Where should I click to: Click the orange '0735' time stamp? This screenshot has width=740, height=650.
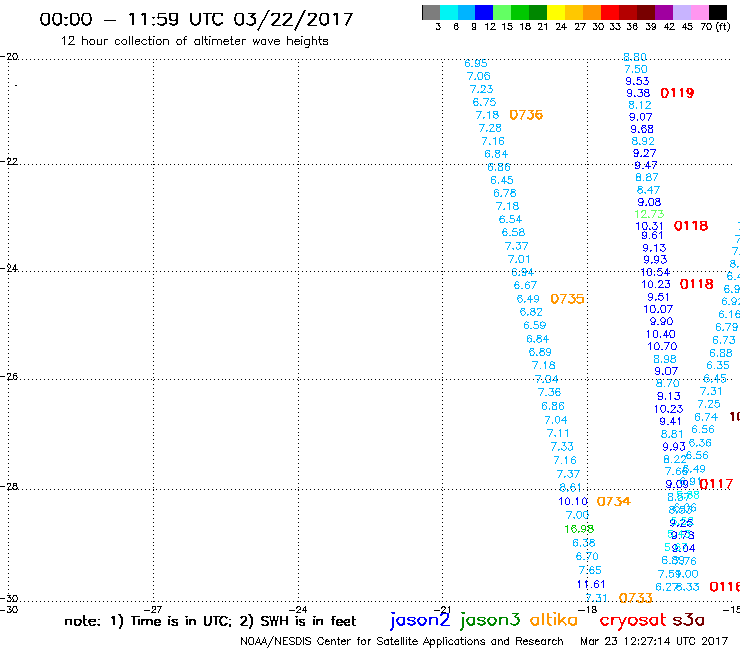(567, 299)
